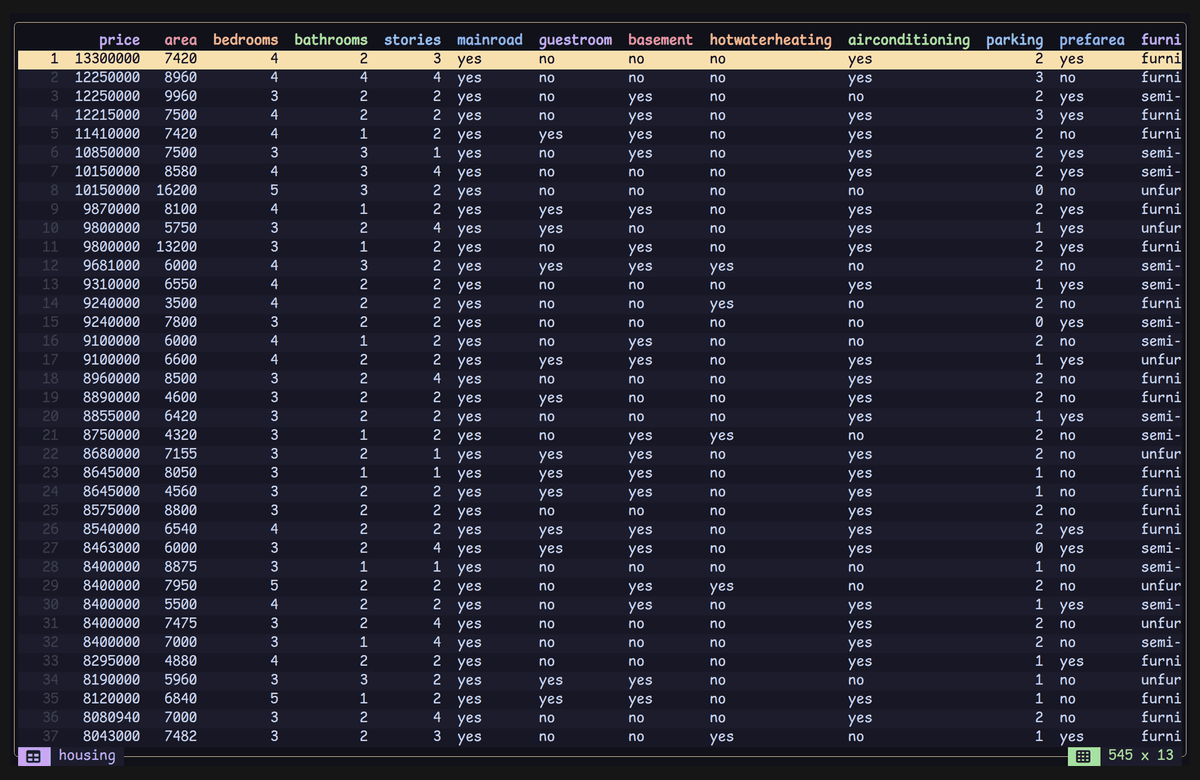The height and width of the screenshot is (780, 1200).
Task: Click the price cell 8080940
Action: pyautogui.click(x=111, y=718)
